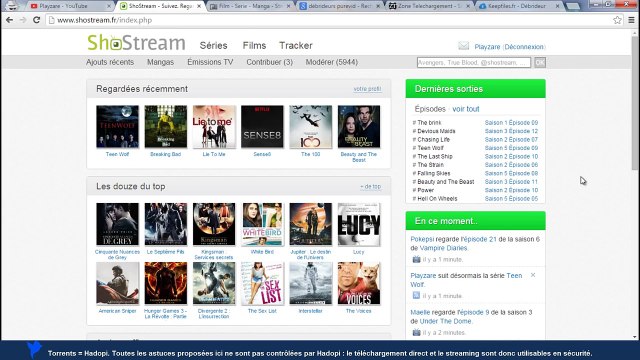
Task: Open Falling Skies Saison 5 Épisode 08
Action: tap(511, 173)
